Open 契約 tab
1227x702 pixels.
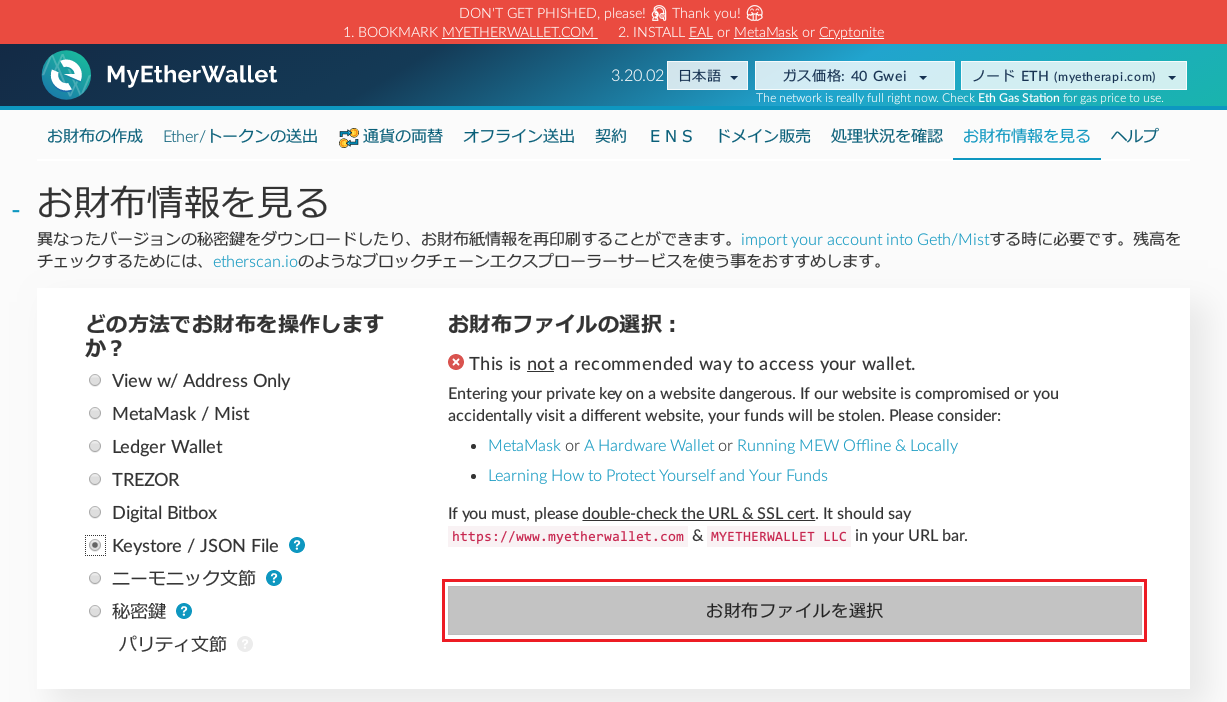pos(611,136)
